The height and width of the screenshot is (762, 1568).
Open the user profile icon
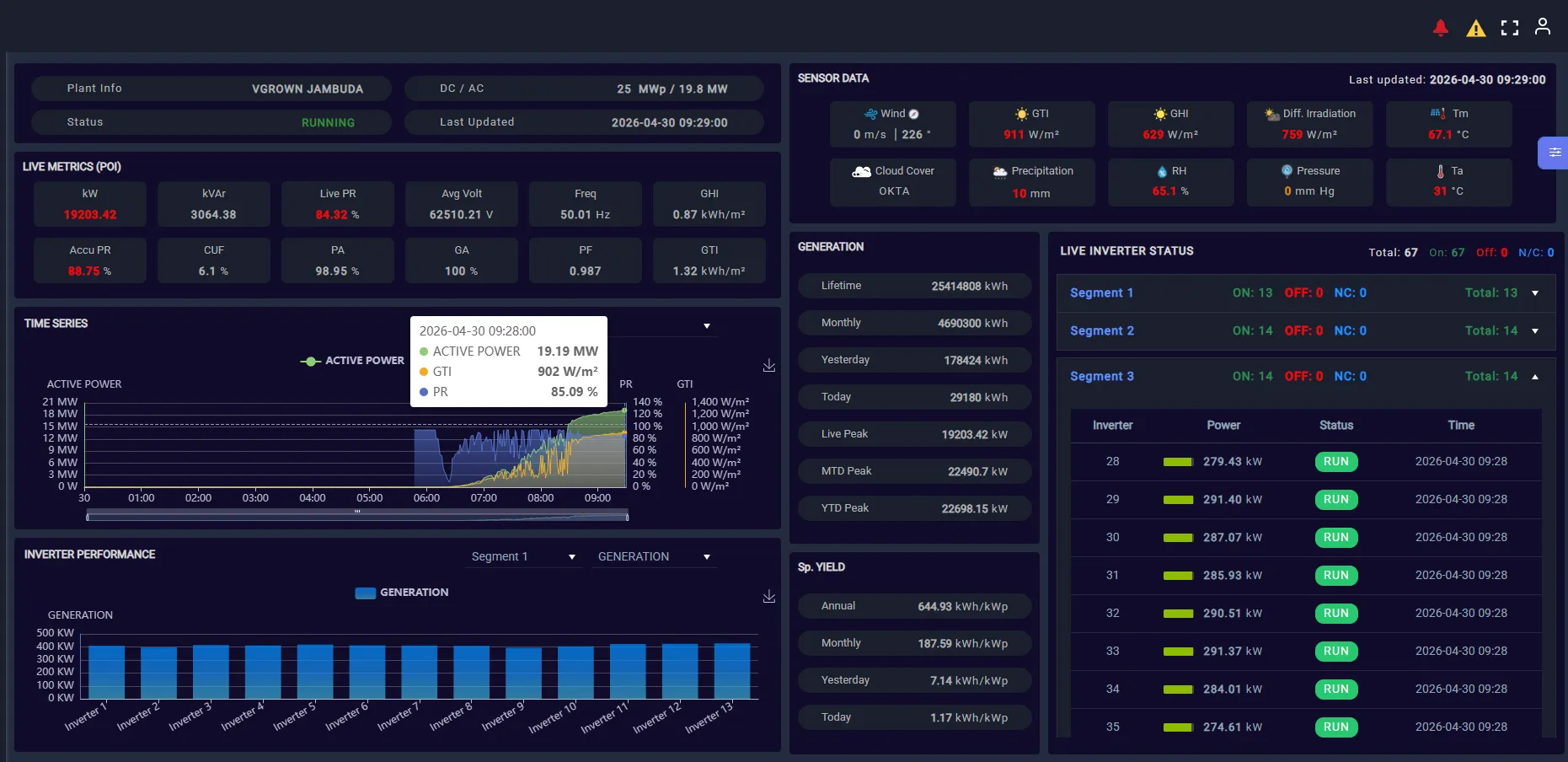point(1543,27)
